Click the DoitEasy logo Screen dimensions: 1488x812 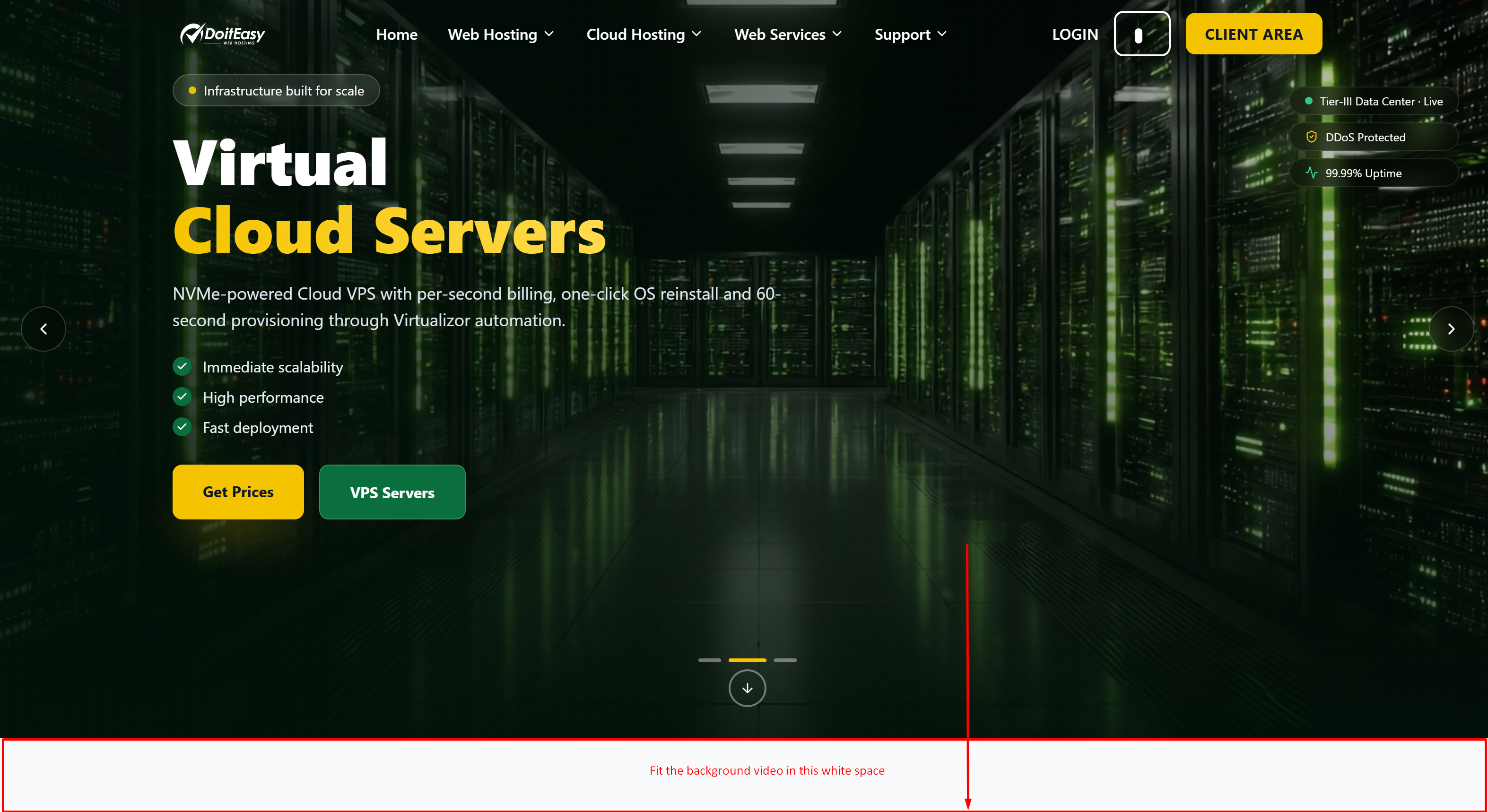tap(222, 34)
